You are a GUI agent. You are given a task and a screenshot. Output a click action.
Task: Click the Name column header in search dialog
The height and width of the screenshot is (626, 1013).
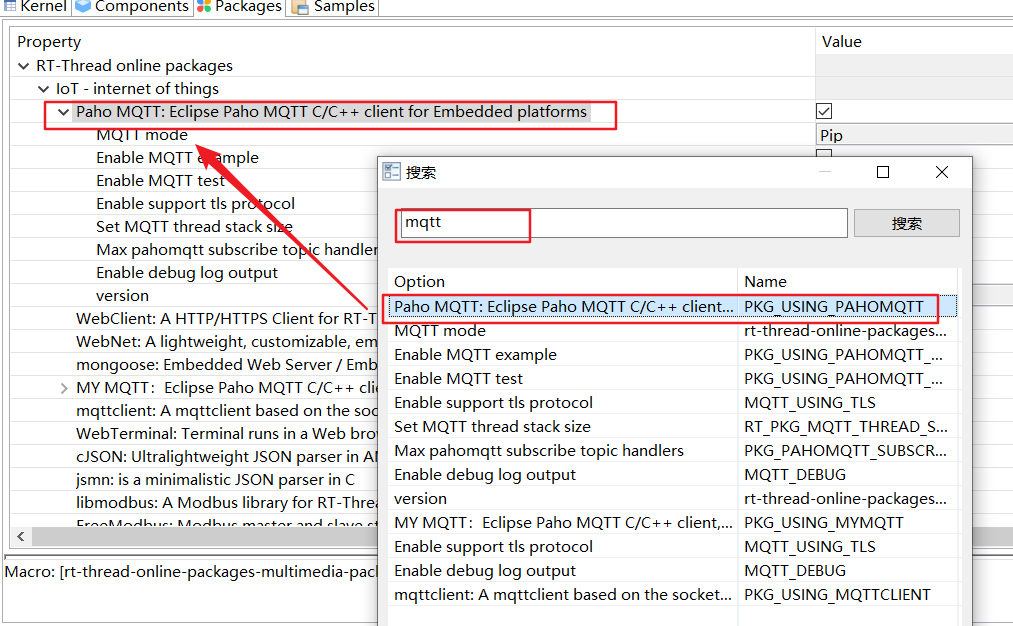766,282
